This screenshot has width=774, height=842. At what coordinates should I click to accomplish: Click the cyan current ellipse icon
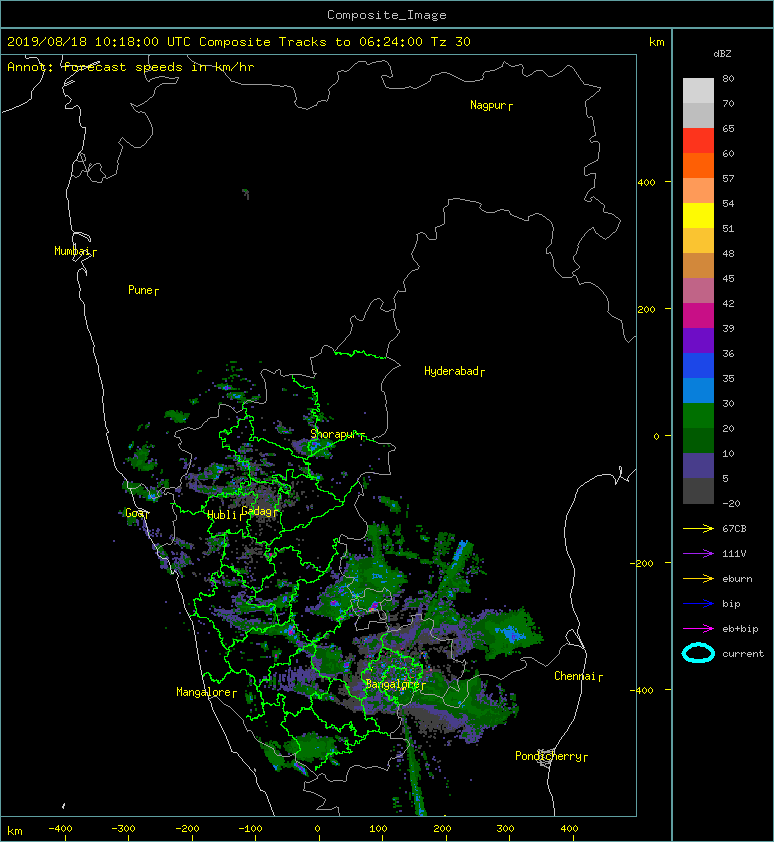click(698, 653)
